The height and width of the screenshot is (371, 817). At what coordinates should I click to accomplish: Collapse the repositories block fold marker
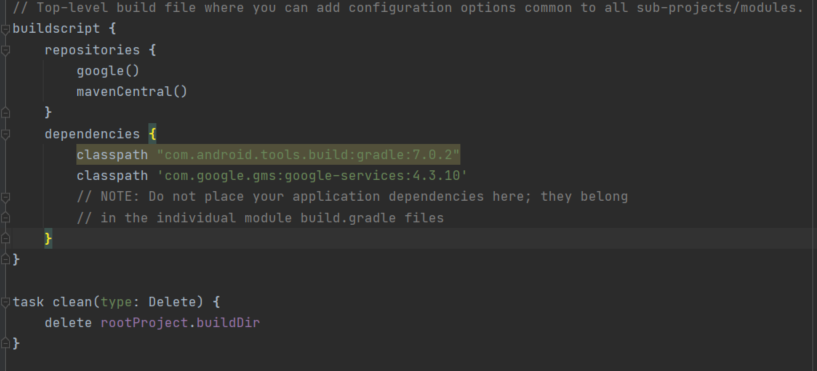pos(5,51)
